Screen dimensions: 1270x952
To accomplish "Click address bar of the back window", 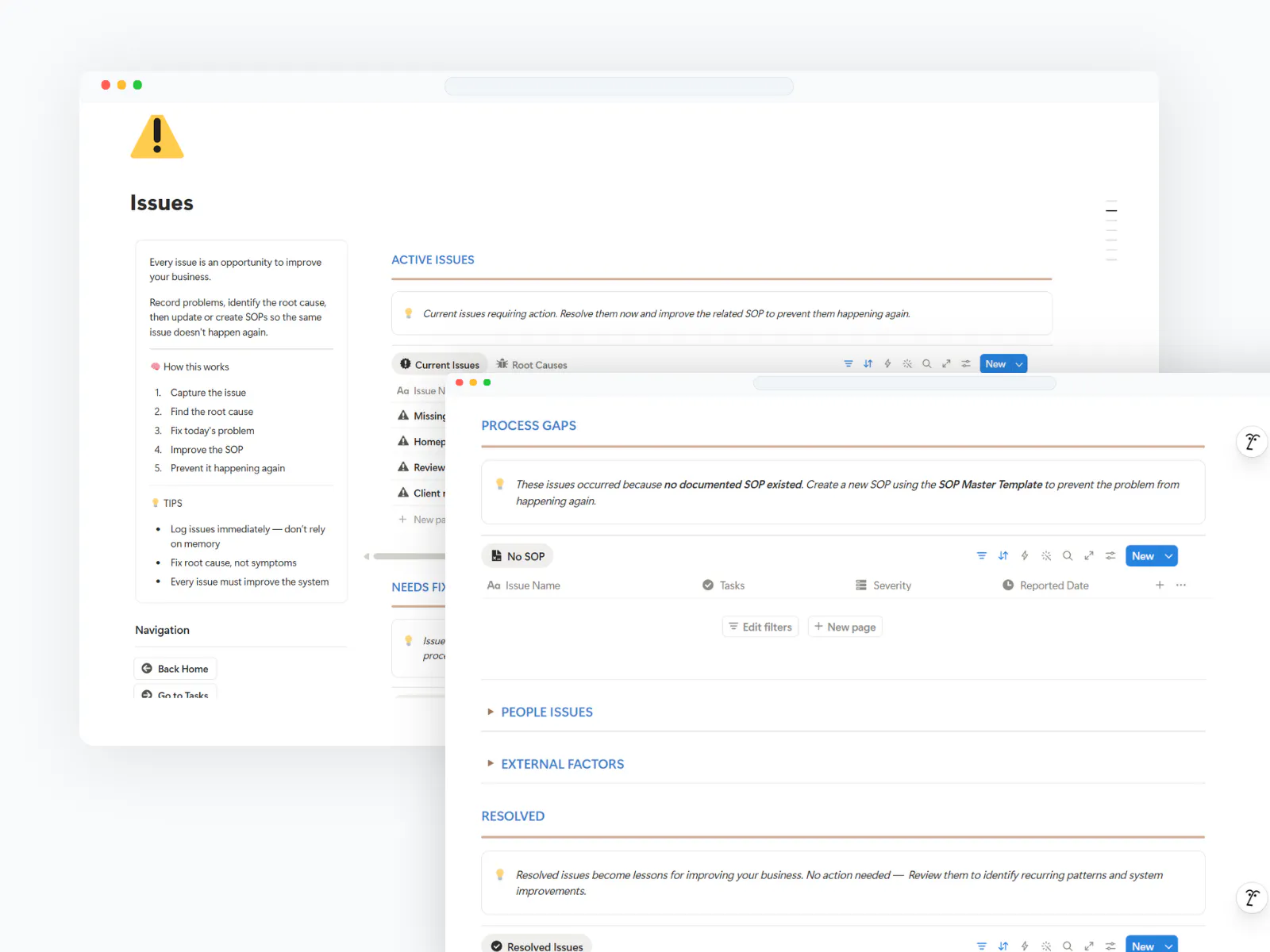I will (x=619, y=86).
